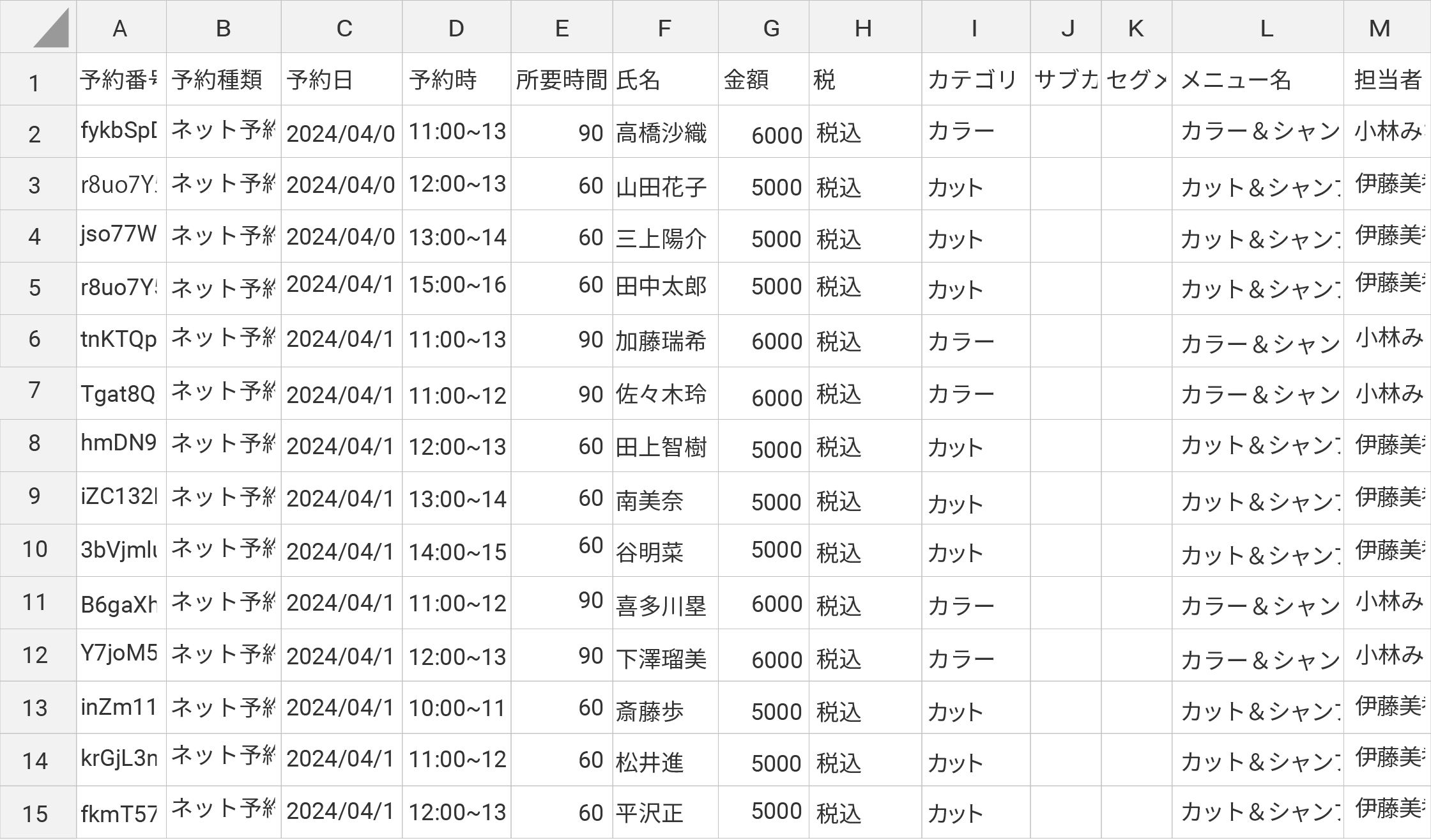Click the 所要時間 header cell
This screenshot has height=840, width=1431.
coord(561,80)
